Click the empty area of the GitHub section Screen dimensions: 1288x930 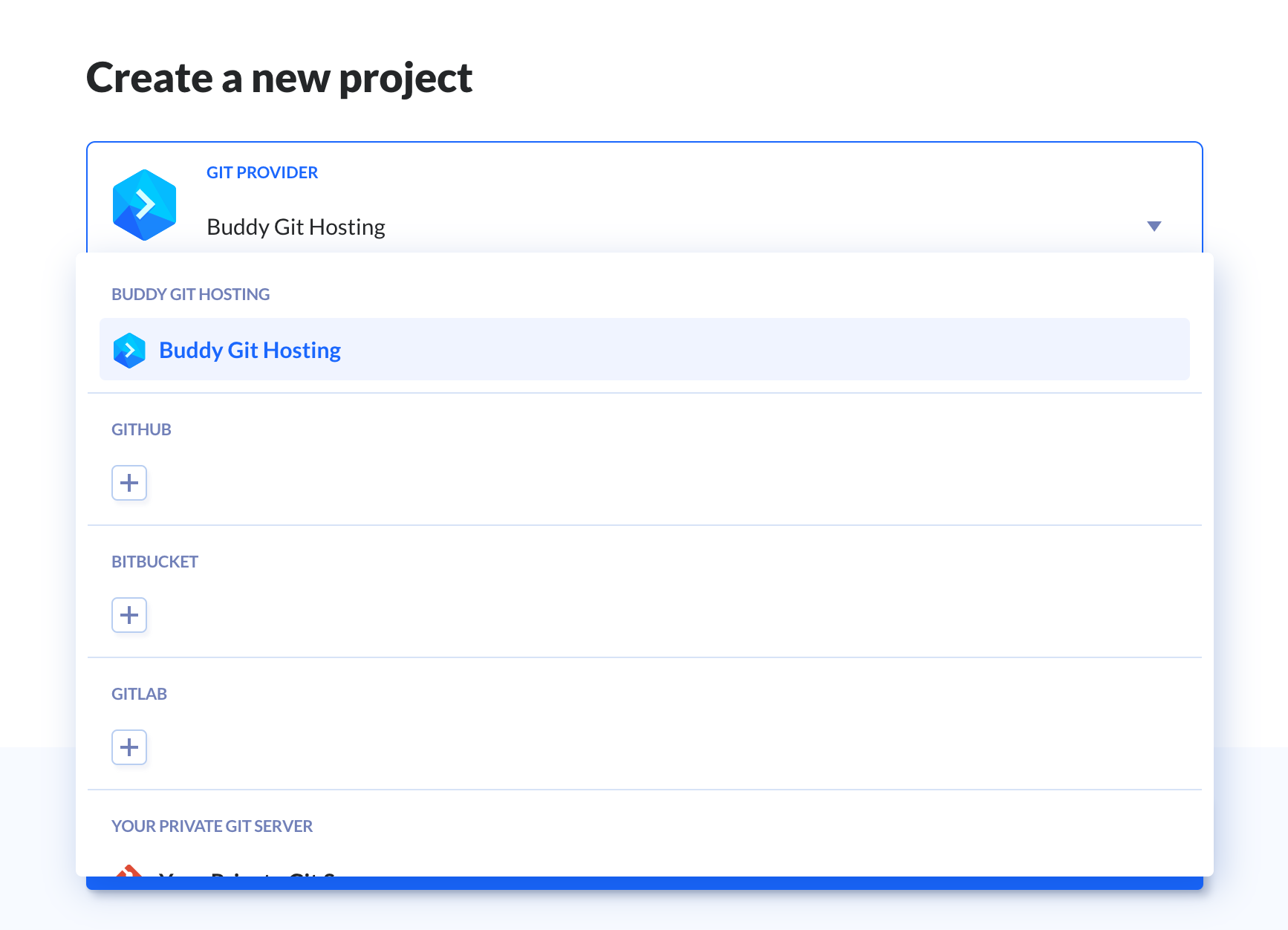[669, 483]
